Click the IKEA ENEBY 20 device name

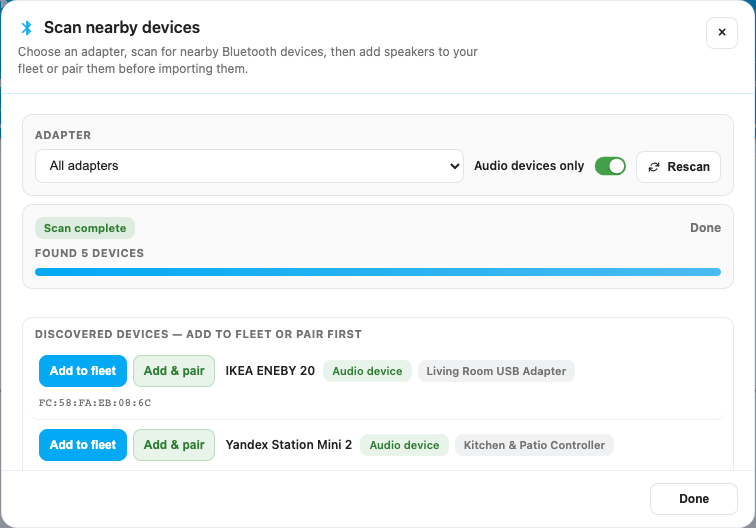pyautogui.click(x=270, y=371)
